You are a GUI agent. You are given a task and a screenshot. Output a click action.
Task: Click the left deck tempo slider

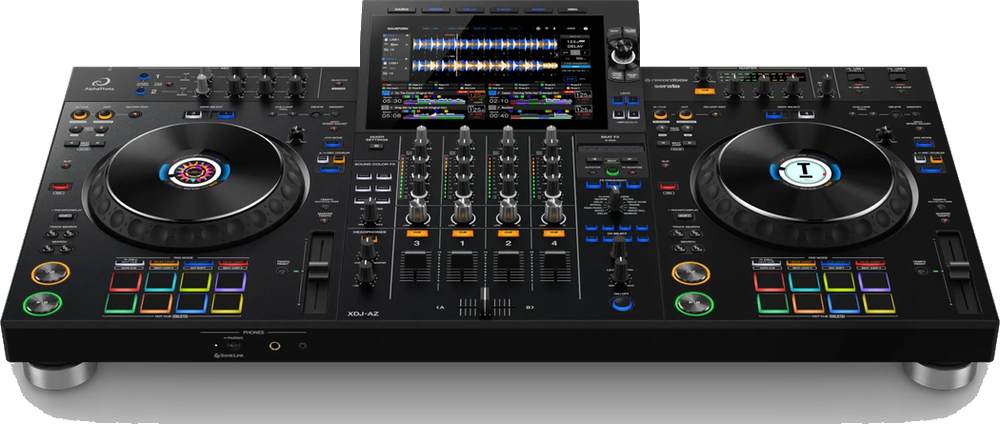point(319,271)
